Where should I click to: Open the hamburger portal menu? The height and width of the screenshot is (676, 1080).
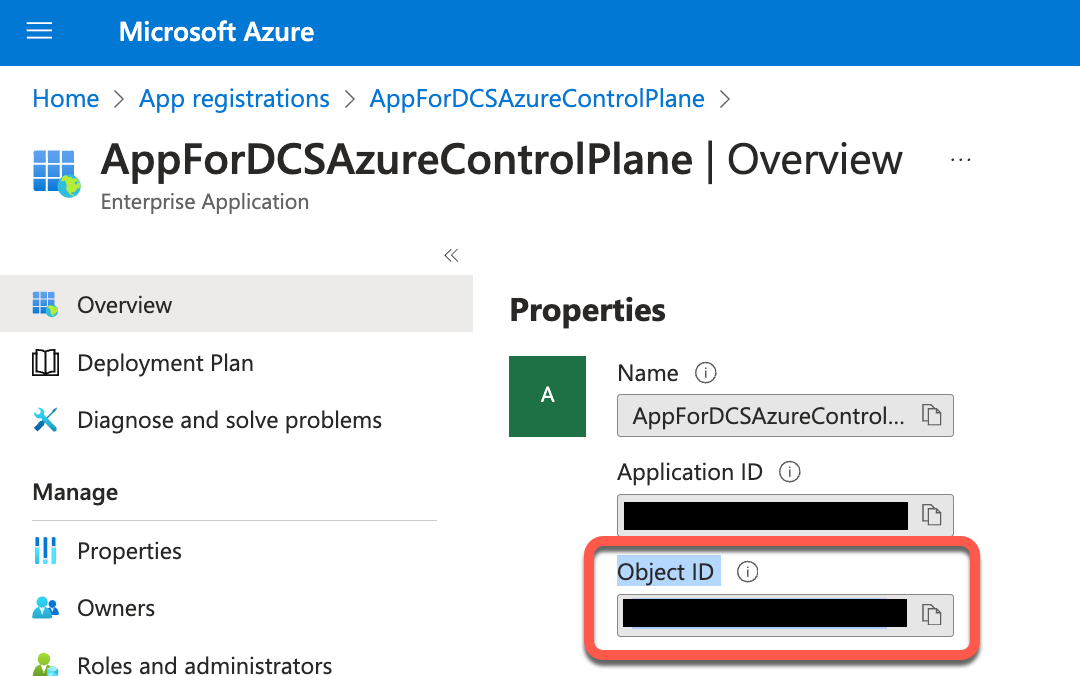[x=39, y=32]
